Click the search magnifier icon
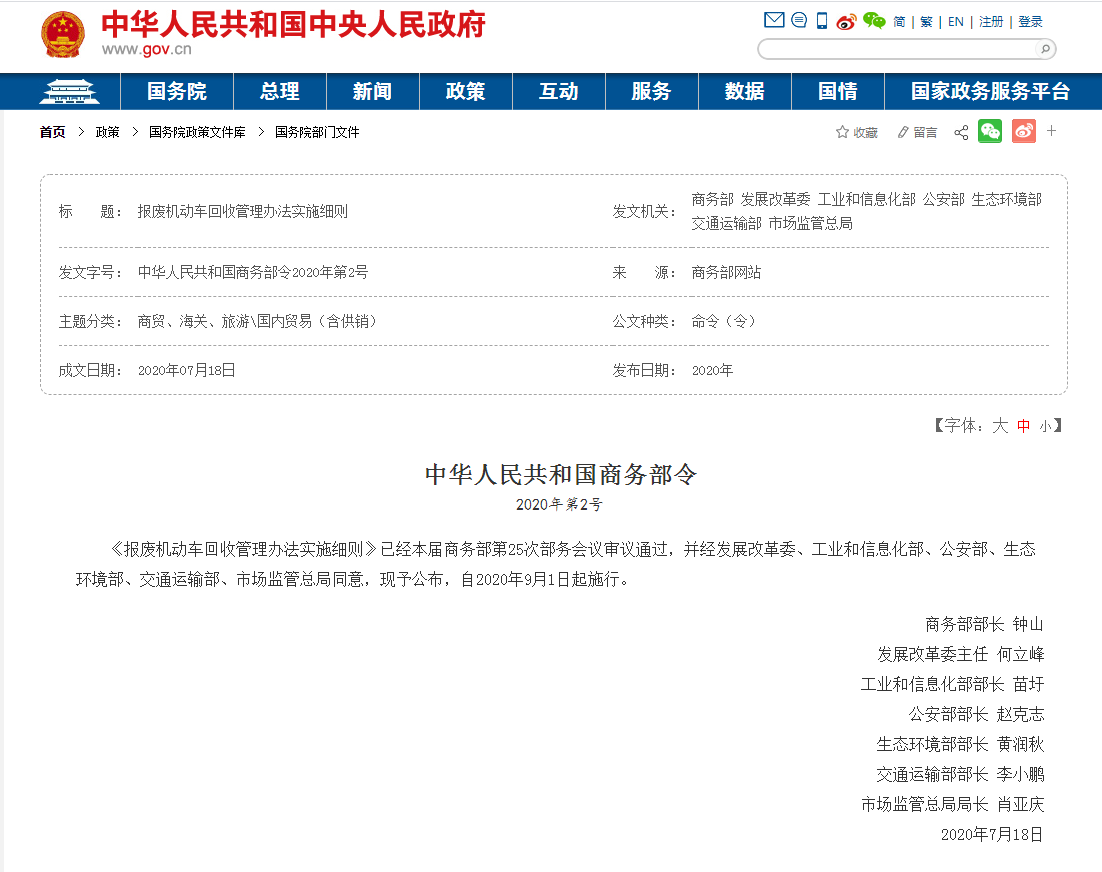1102x872 pixels. coord(1045,48)
